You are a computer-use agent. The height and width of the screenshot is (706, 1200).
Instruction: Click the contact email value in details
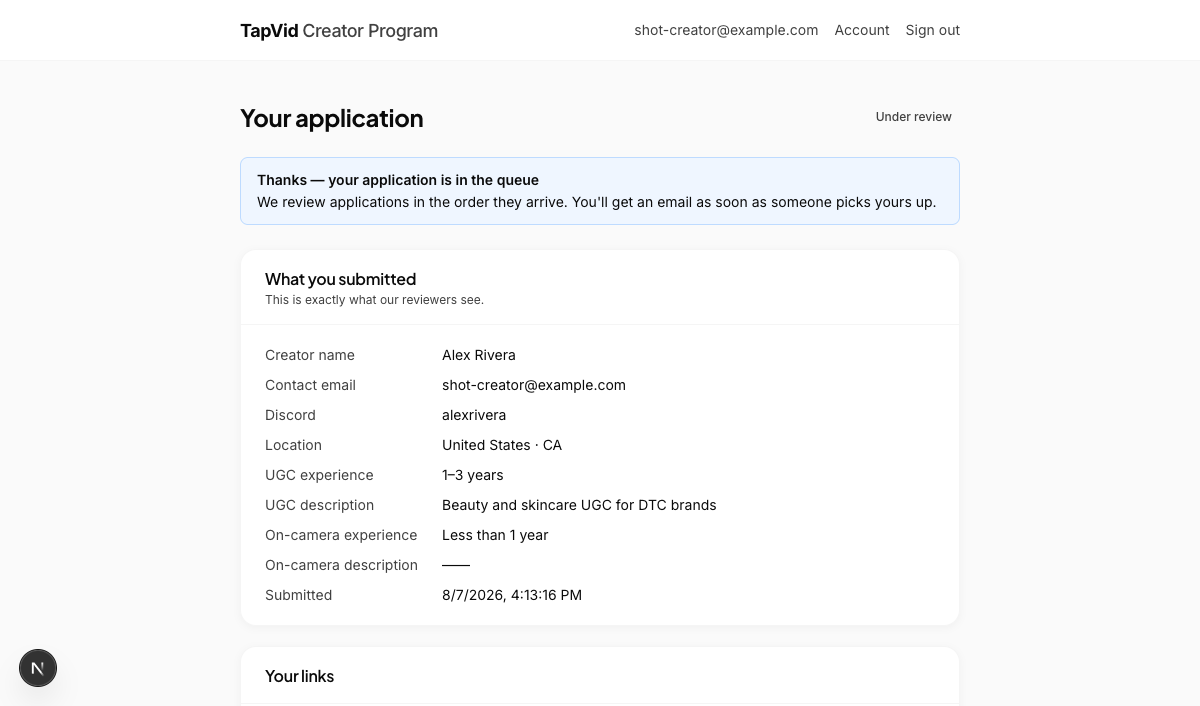534,385
